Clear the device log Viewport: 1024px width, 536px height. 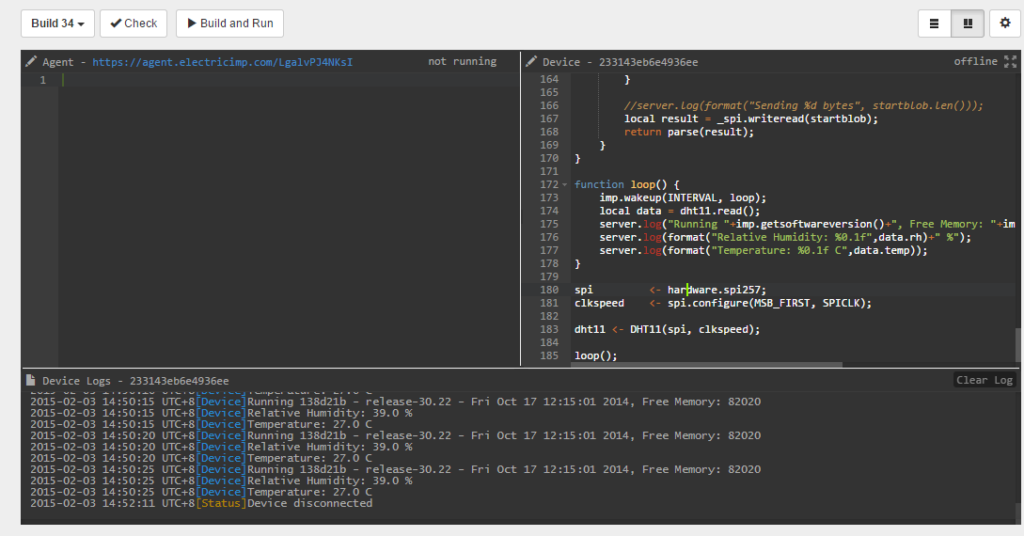pyautogui.click(x=984, y=380)
